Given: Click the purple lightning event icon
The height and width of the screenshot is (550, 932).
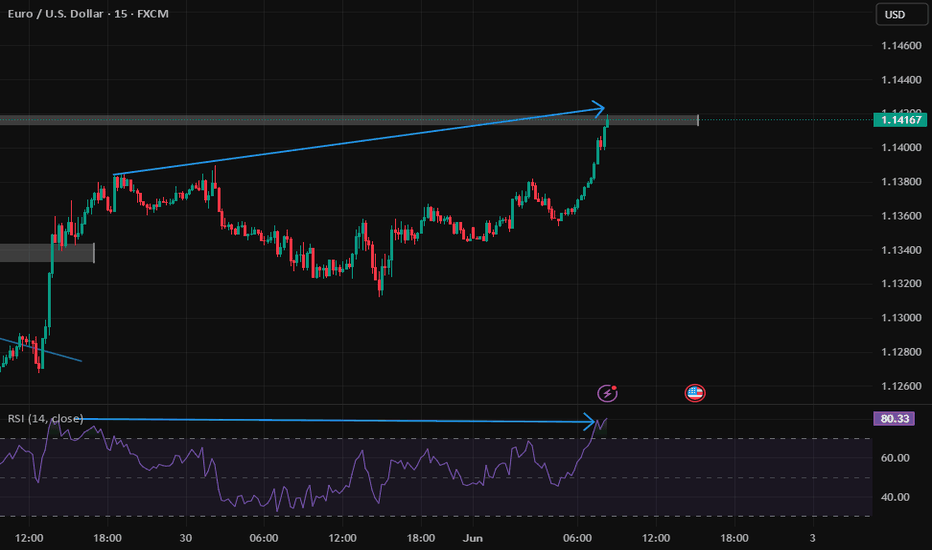Looking at the screenshot, I should point(607,393).
